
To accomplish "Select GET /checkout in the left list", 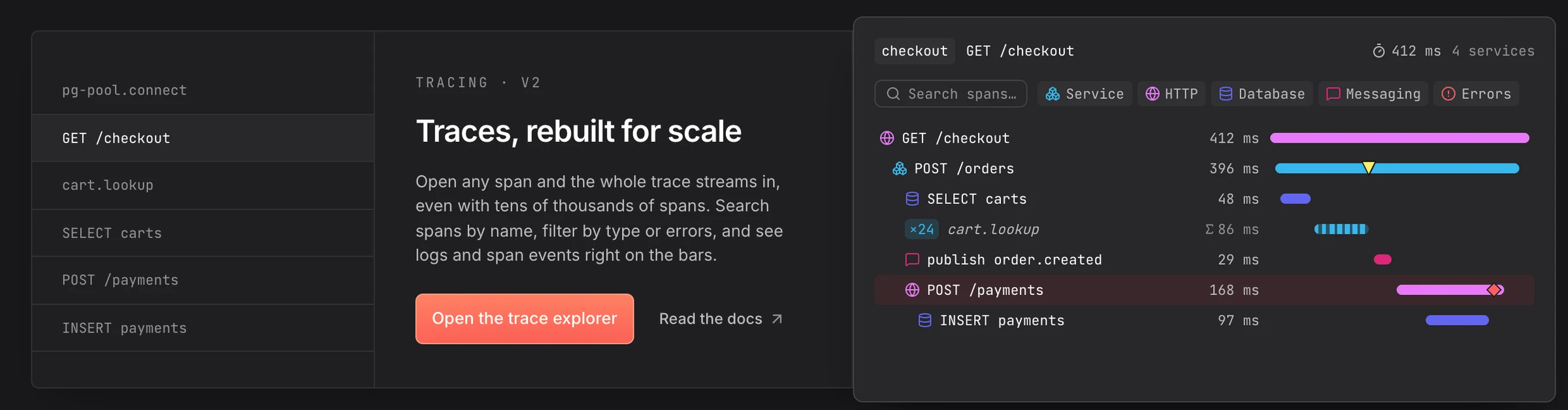I will click(203, 138).
